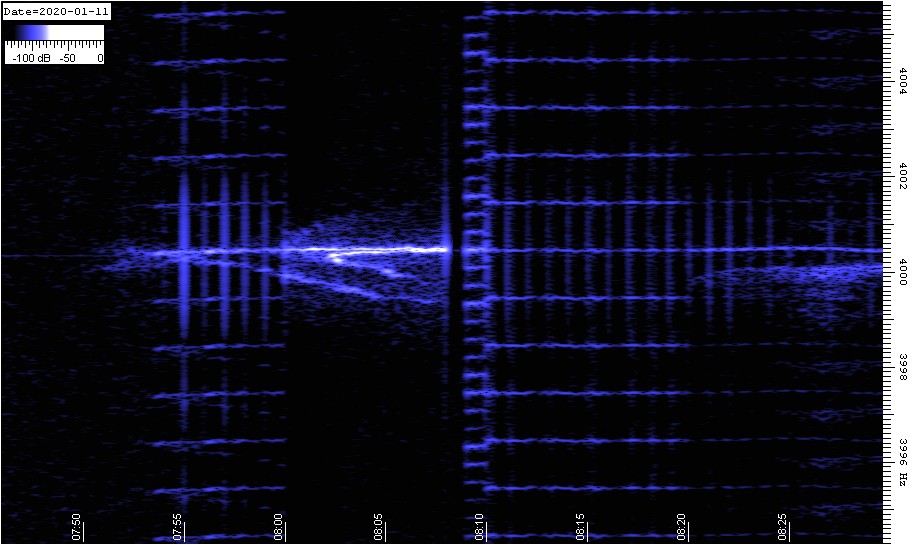The image size is (912, 545).
Task: Select the 08:15 time axis marker
Action: (x=581, y=526)
